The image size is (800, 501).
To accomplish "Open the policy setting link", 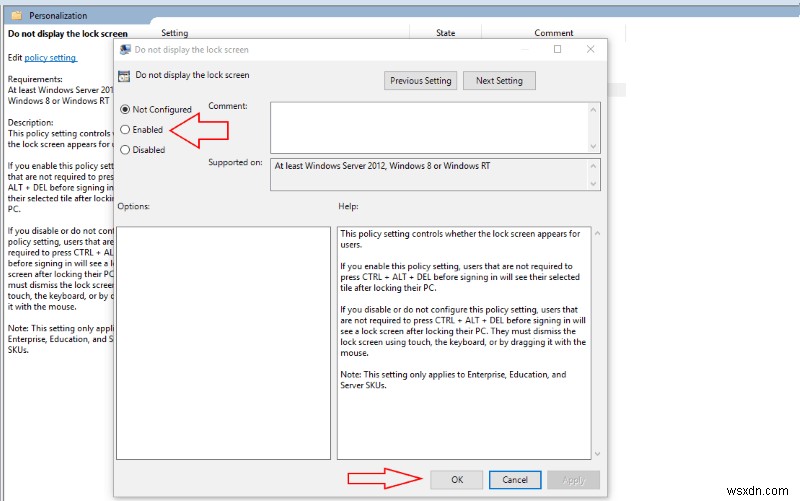I will (x=51, y=58).
